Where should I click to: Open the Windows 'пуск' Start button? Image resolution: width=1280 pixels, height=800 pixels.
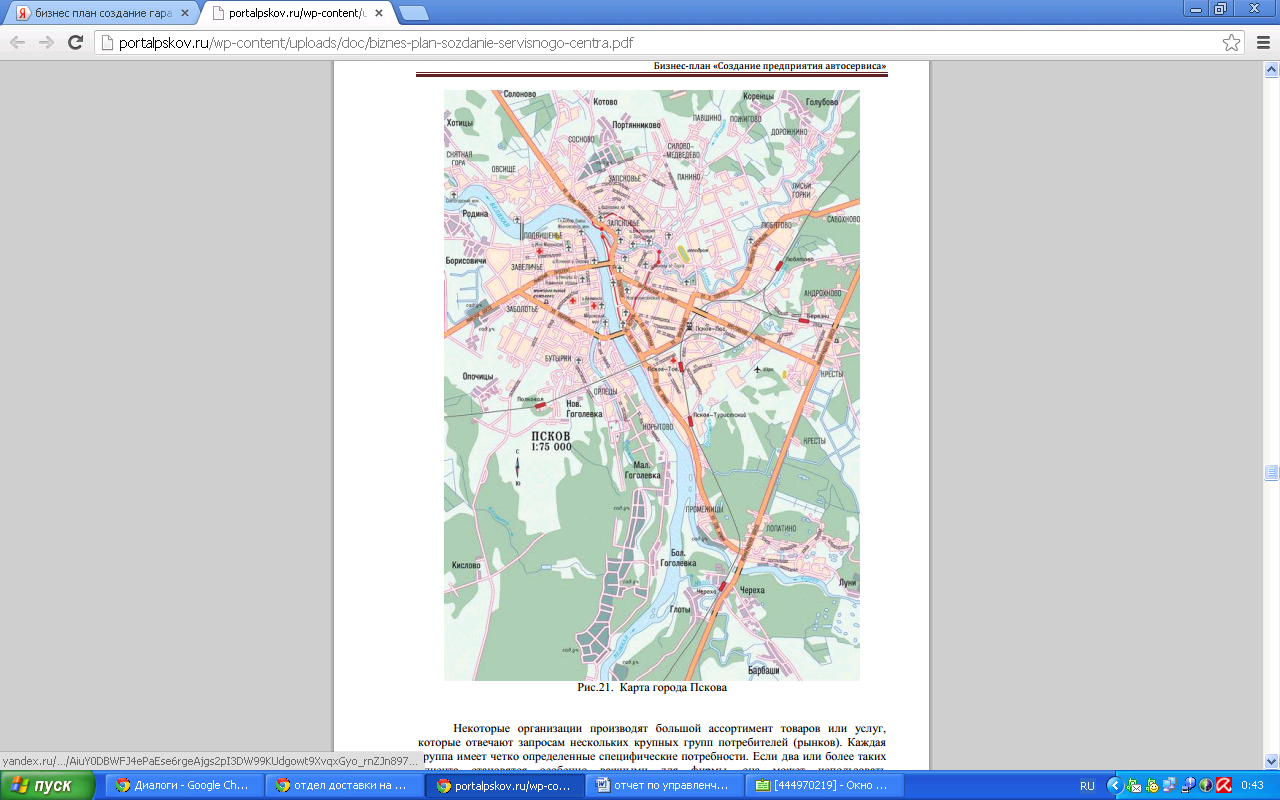tap(47, 785)
